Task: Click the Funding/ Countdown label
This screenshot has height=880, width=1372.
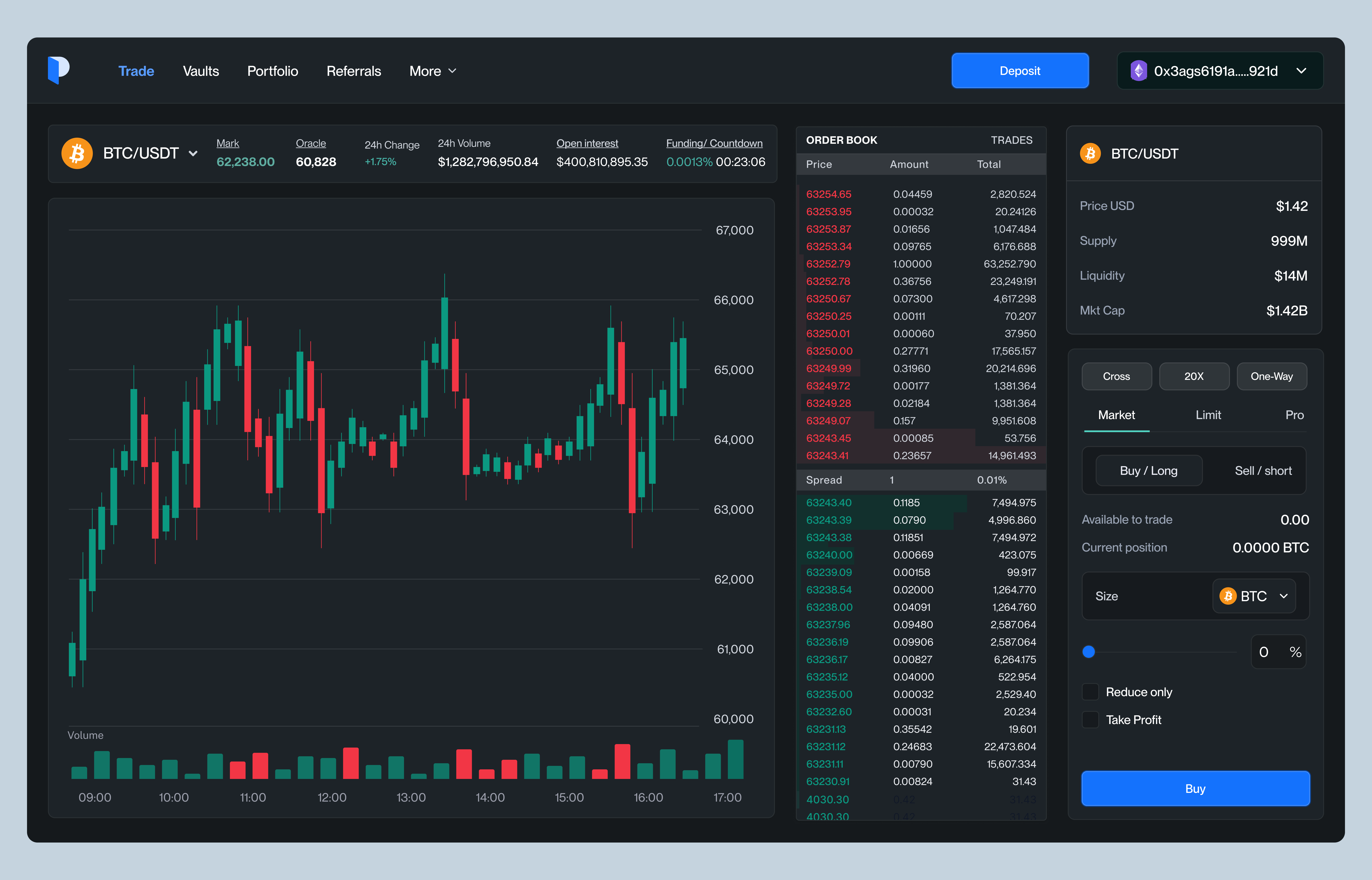Action: 714,143
